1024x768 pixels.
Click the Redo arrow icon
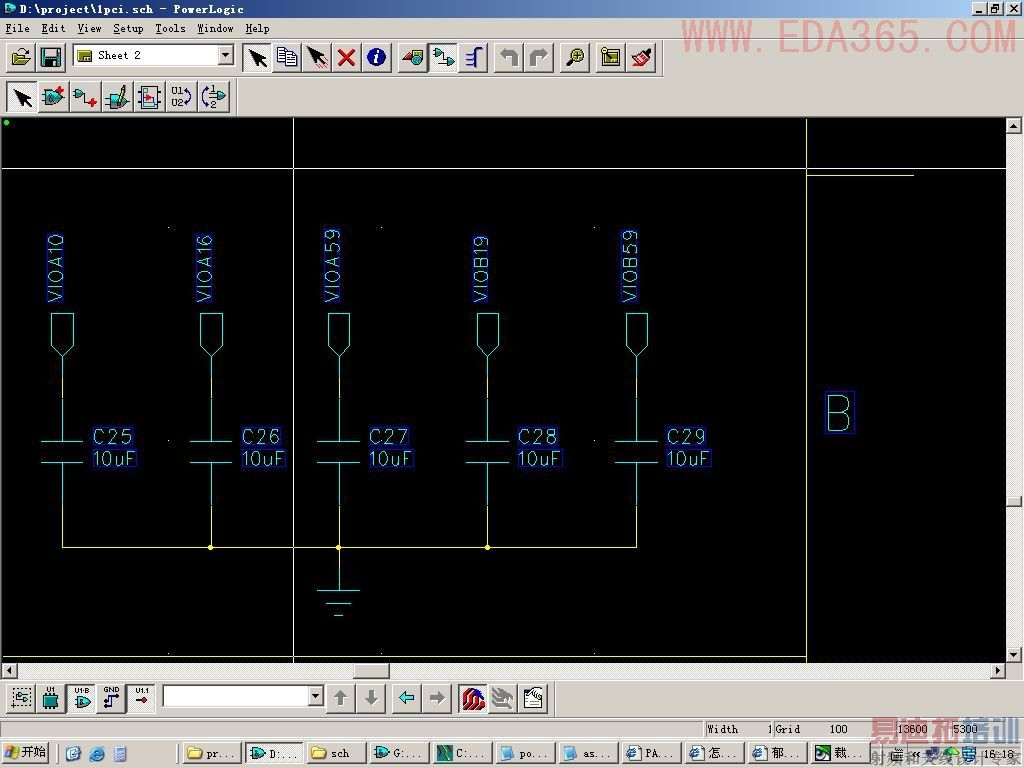pos(539,57)
